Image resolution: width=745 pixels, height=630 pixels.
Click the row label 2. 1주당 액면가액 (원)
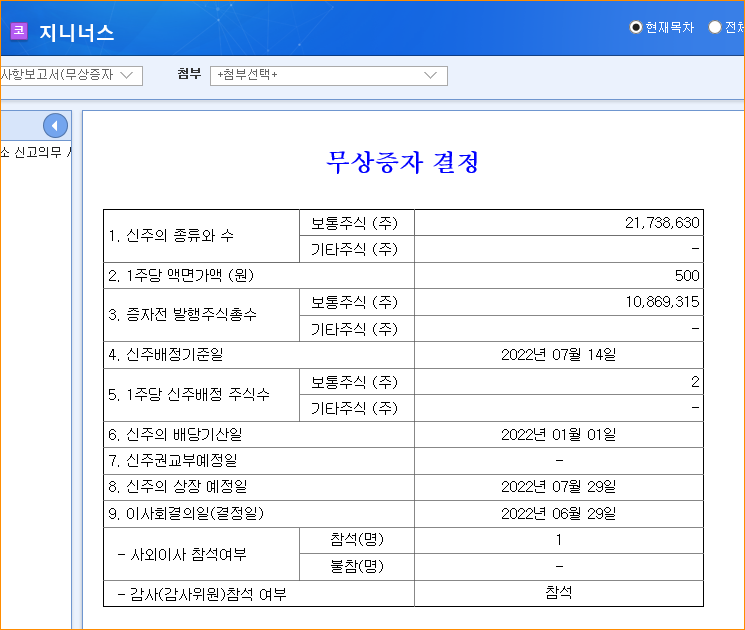(181, 276)
